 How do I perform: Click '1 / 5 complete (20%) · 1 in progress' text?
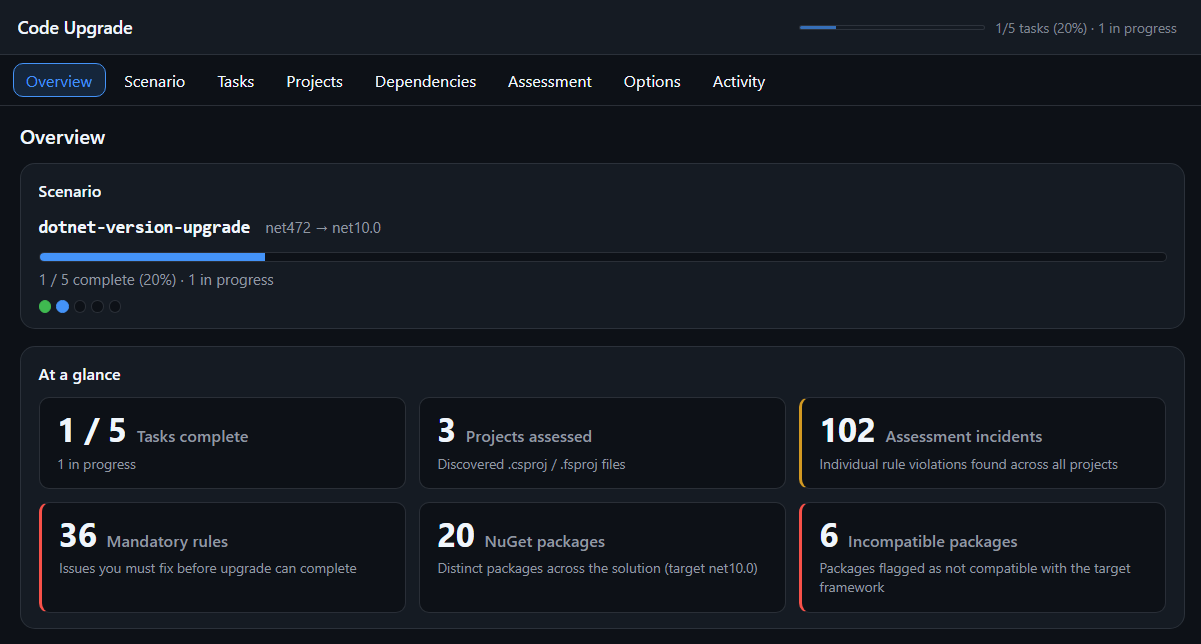pyautogui.click(x=156, y=280)
